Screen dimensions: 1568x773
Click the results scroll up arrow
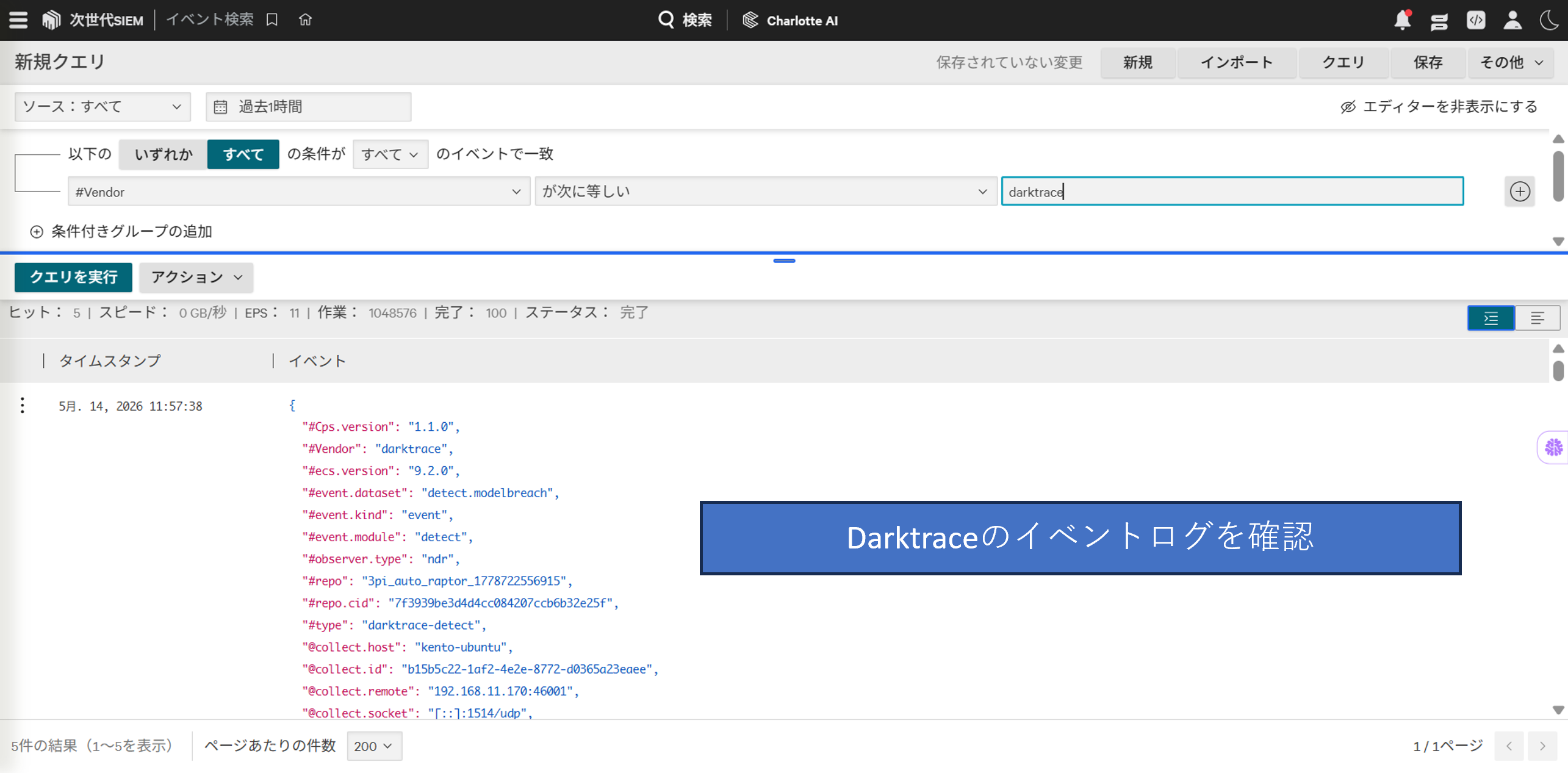[x=1558, y=348]
